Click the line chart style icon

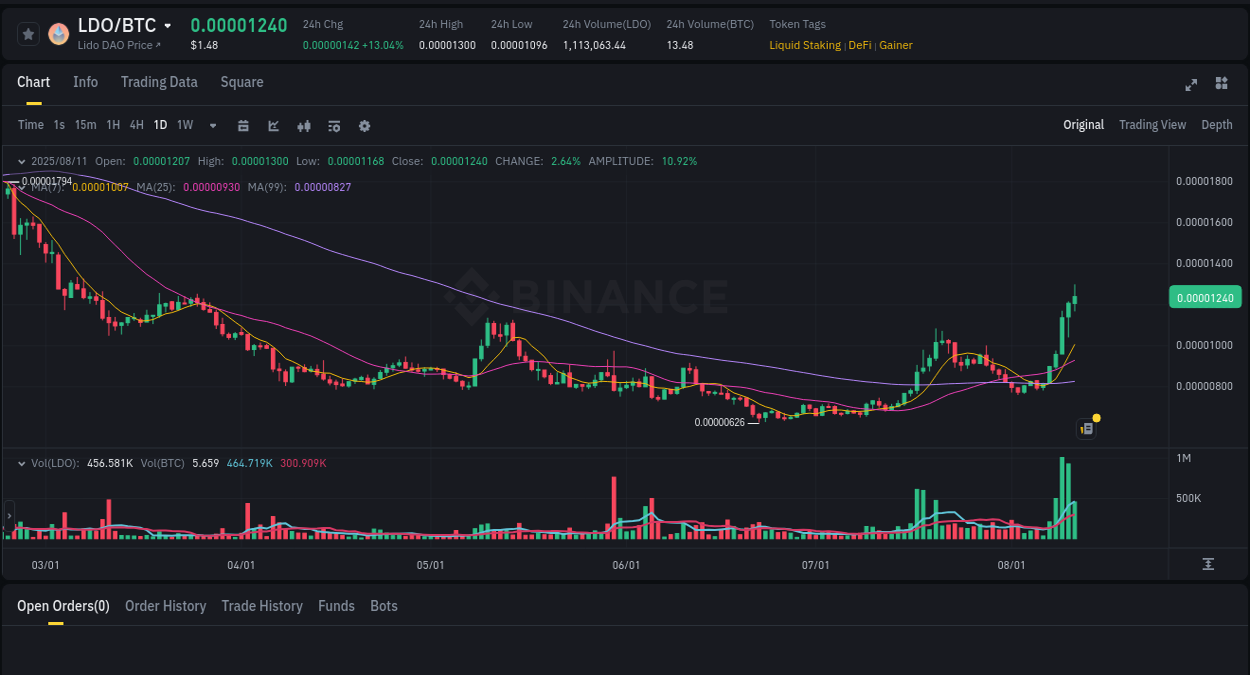coord(273,125)
